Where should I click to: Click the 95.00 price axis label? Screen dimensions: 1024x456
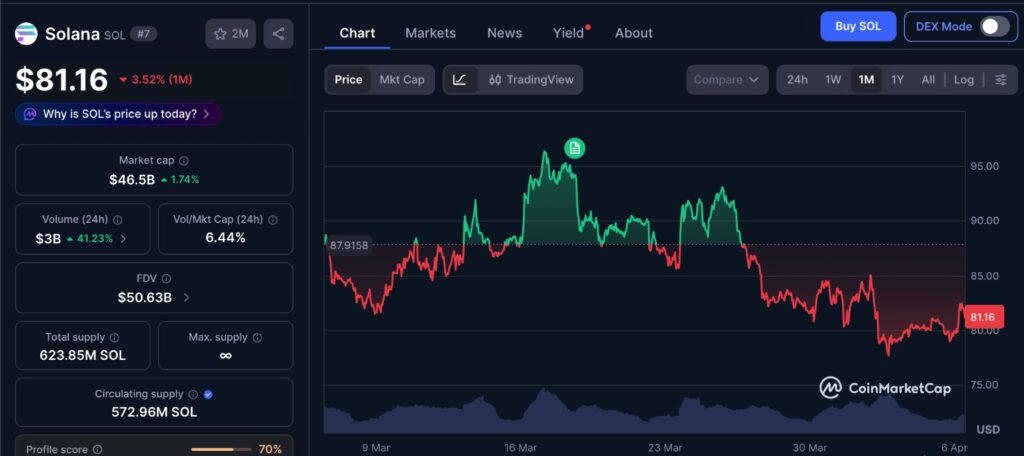click(x=985, y=167)
